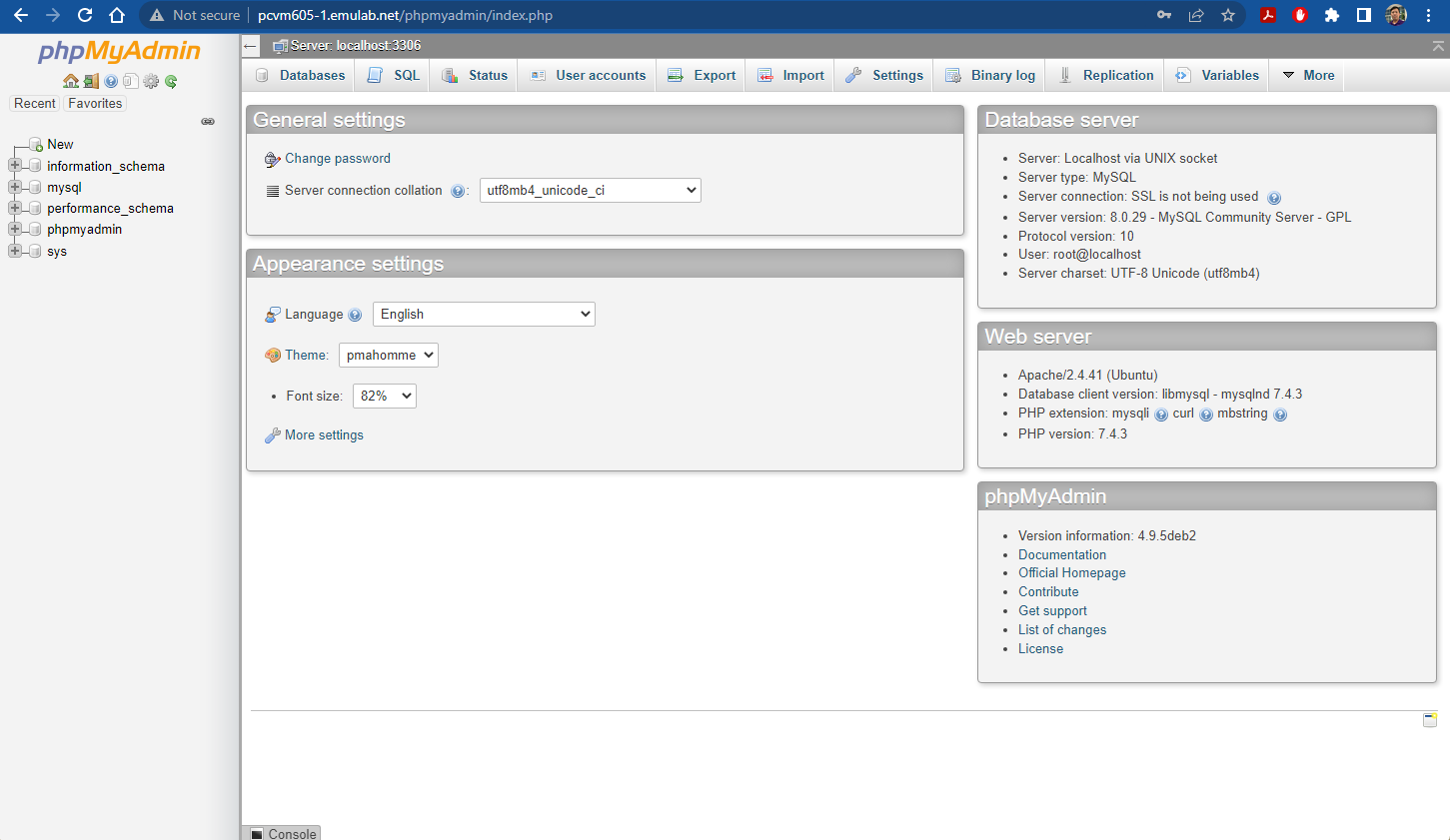
Task: Expand the performance_schema tree node
Action: [x=14, y=208]
